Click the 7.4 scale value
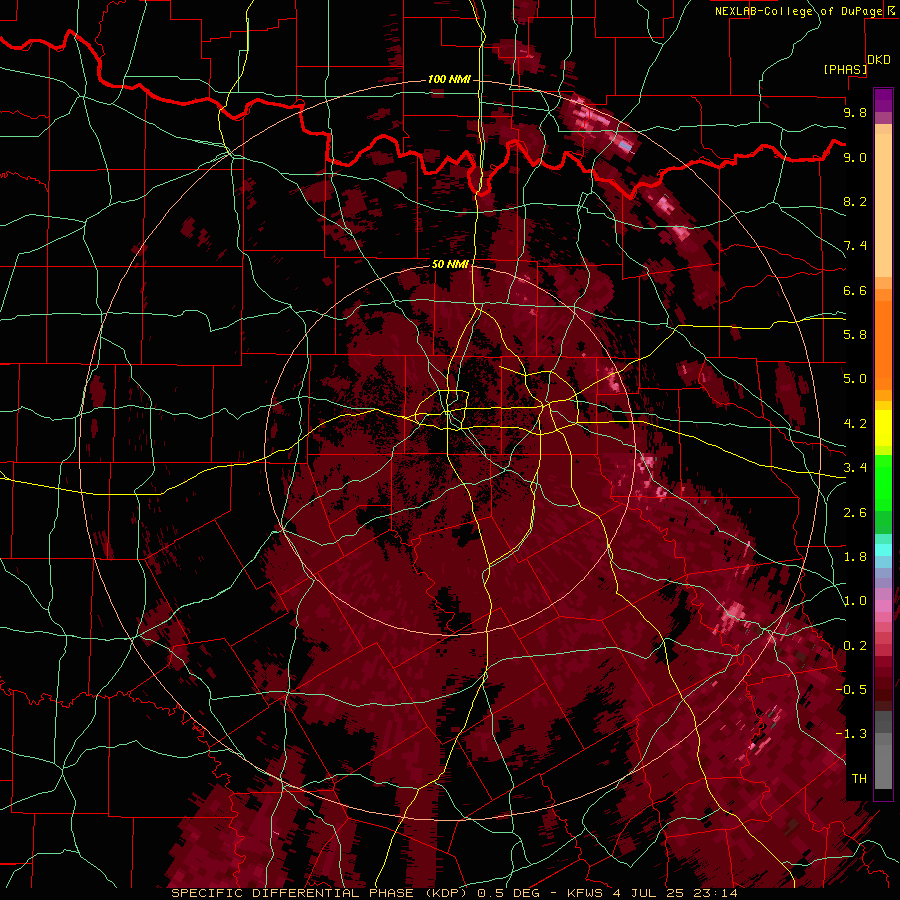The height and width of the screenshot is (900, 900). point(855,246)
